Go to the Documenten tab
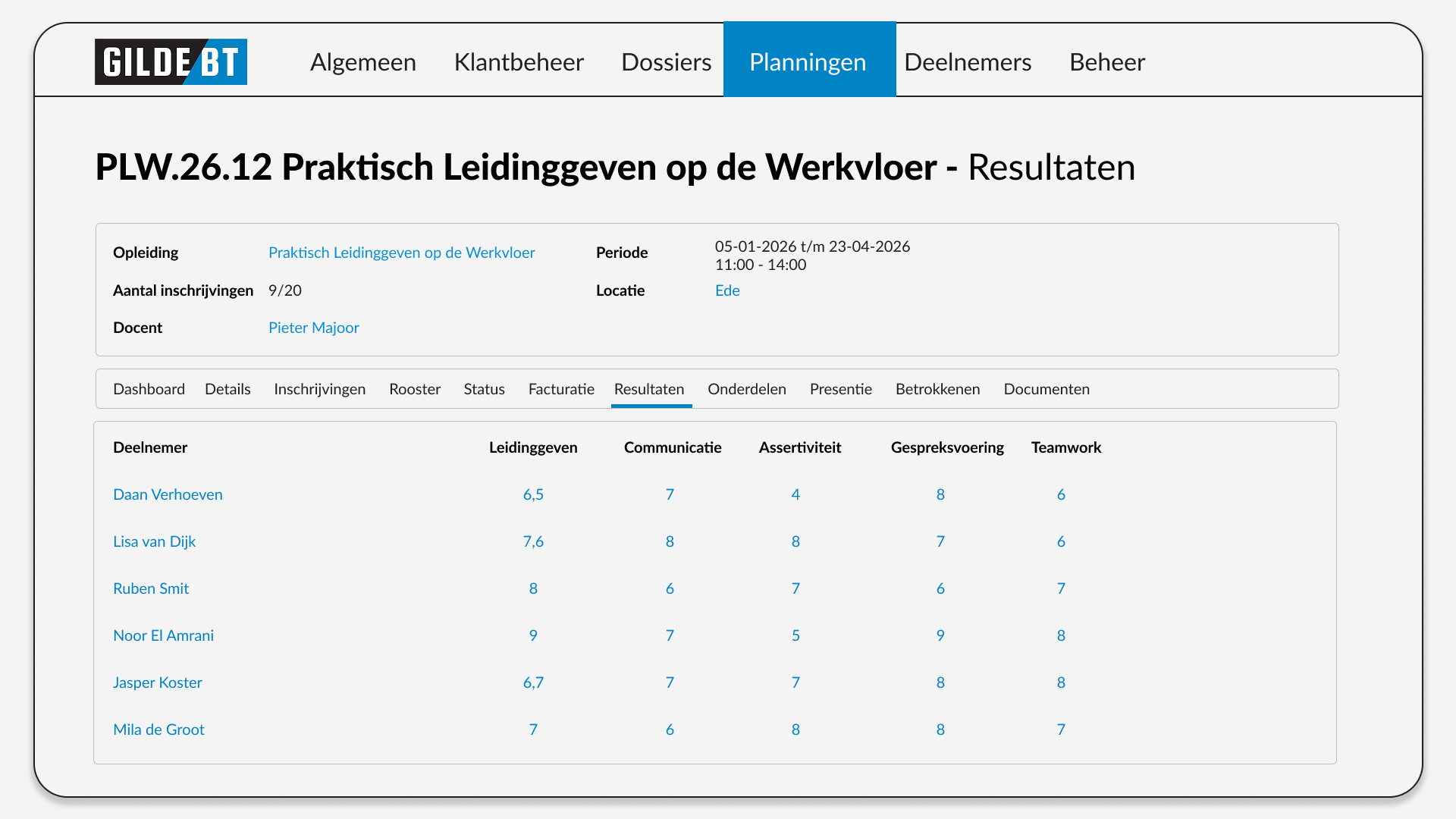This screenshot has height=819, width=1456. tap(1046, 389)
